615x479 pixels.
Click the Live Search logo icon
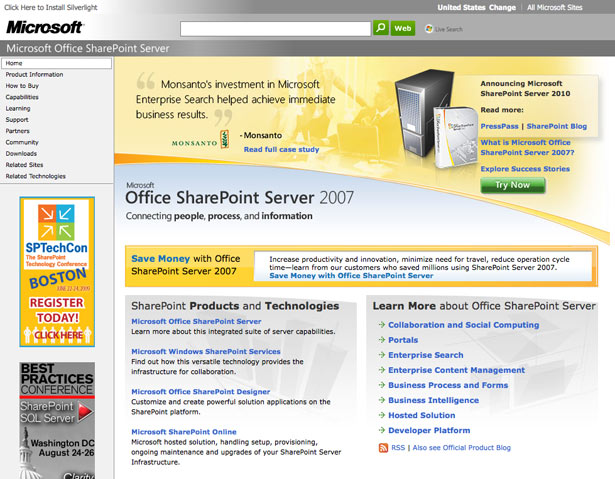click(429, 29)
